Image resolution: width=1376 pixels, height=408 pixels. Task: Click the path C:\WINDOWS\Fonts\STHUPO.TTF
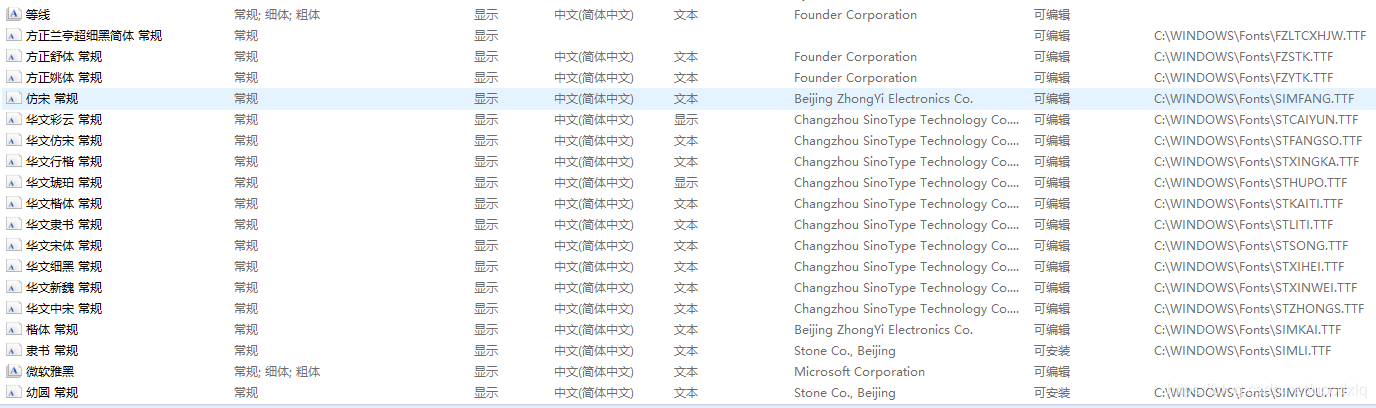point(1251,183)
